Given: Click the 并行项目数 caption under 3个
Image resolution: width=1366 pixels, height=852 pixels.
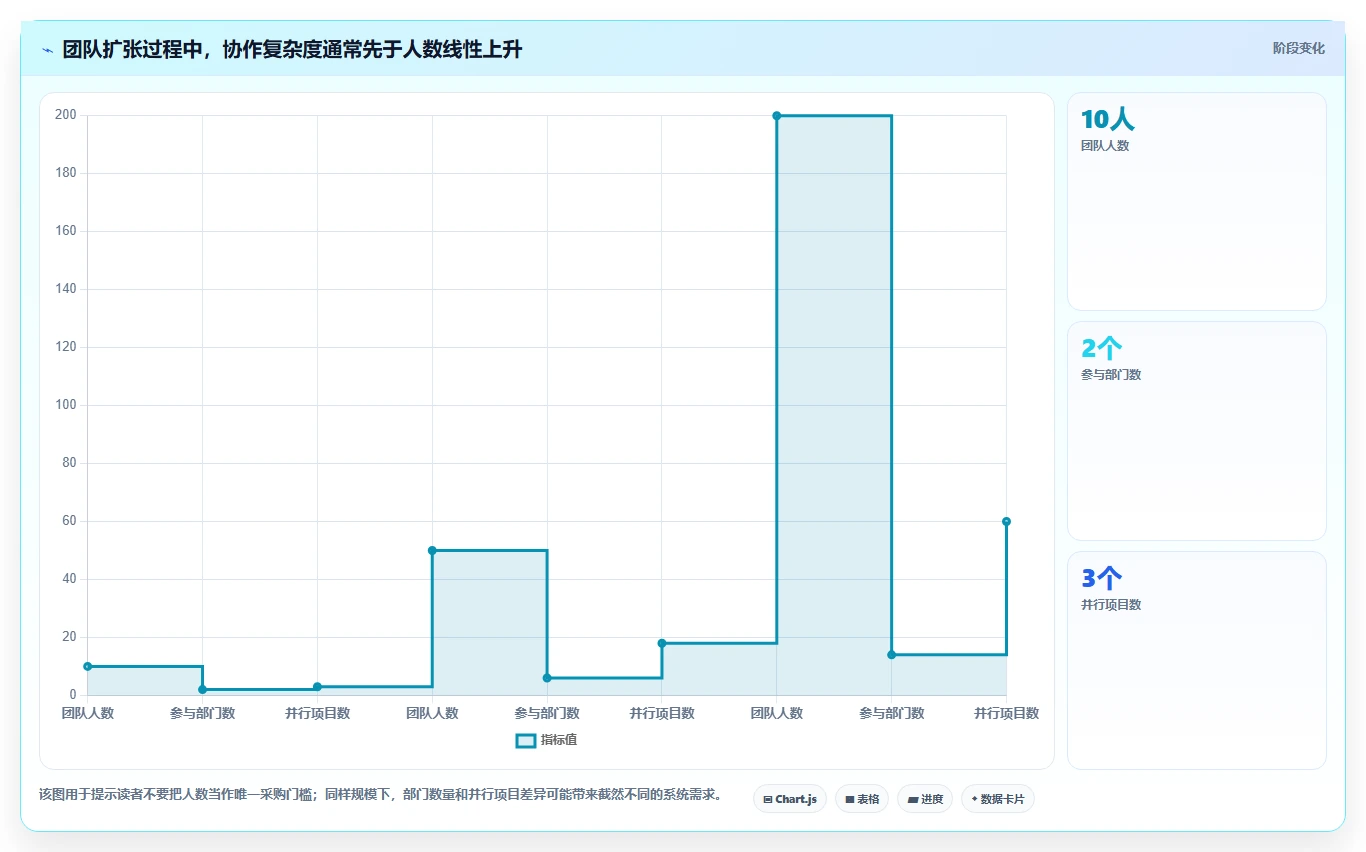Looking at the screenshot, I should [1111, 605].
